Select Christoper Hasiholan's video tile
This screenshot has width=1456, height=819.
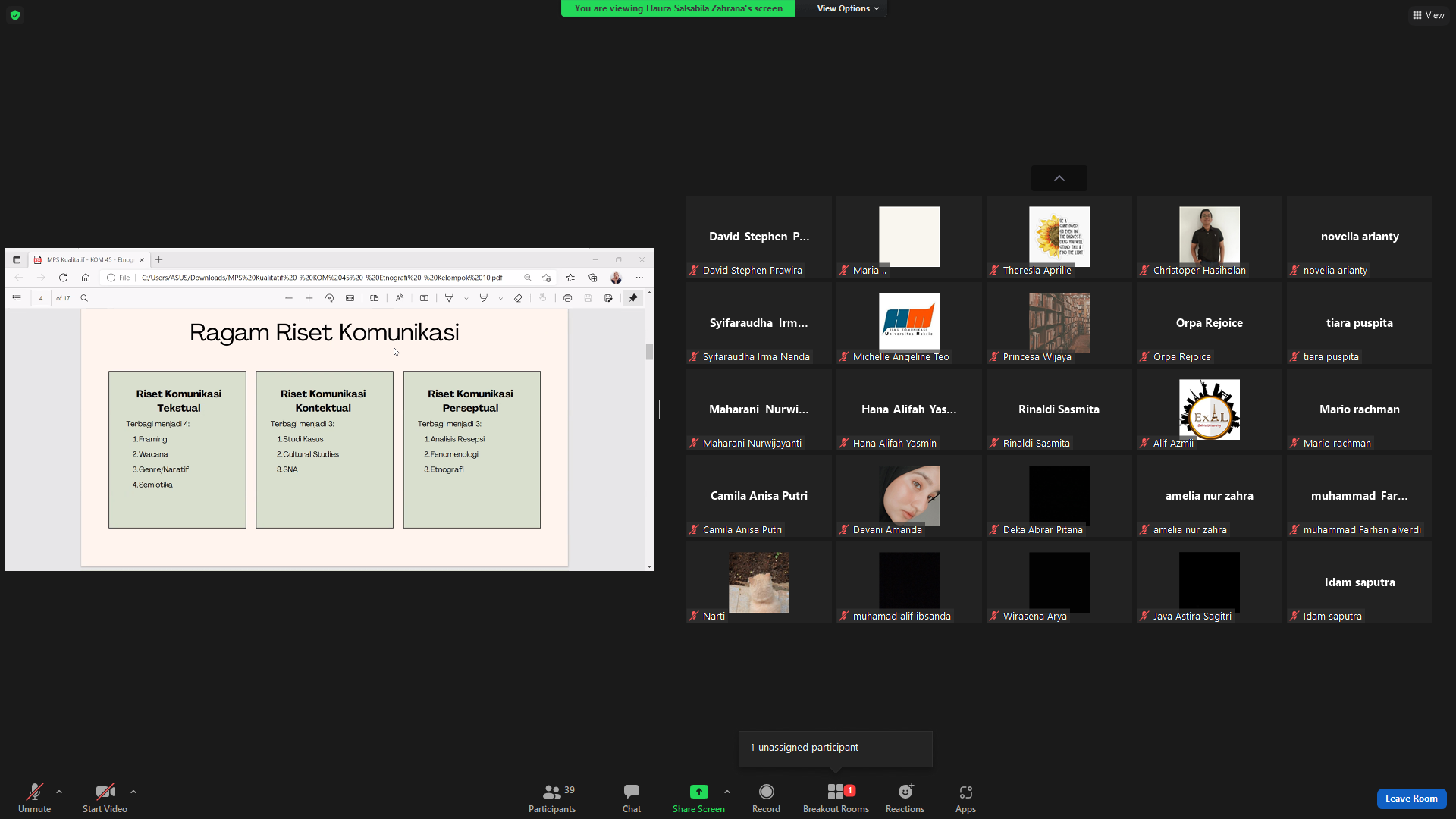coord(1209,237)
